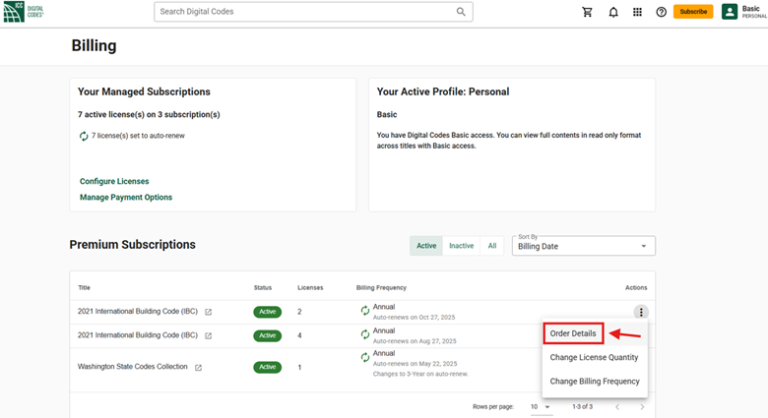Viewport: 768px width, 418px height.
Task: Click the three-dot Actions menu for first row
Action: [641, 312]
